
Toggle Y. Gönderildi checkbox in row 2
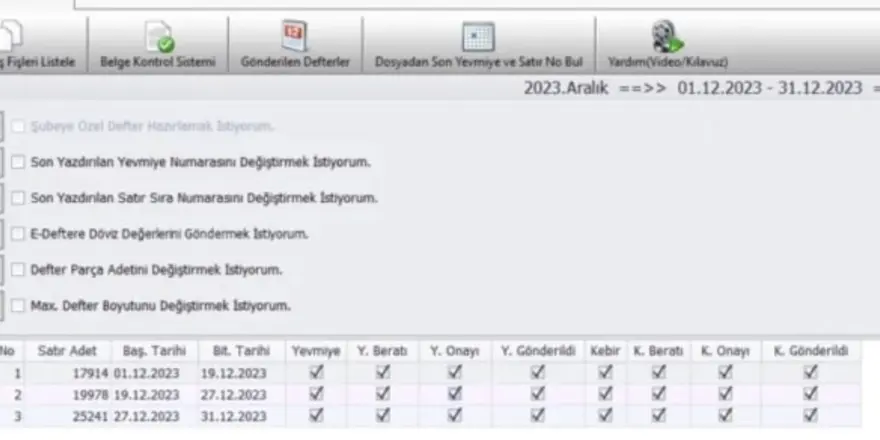pos(538,394)
